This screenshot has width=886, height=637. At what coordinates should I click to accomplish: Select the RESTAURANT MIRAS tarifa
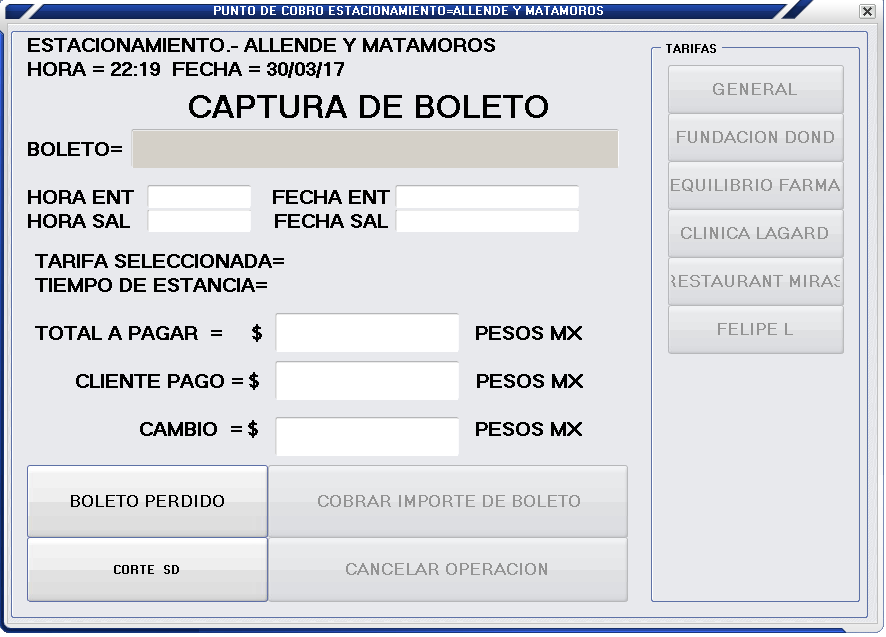pyautogui.click(x=755, y=281)
